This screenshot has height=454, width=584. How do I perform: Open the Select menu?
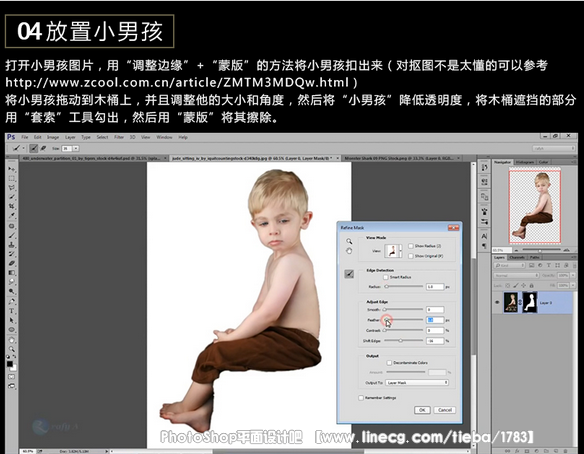click(102, 137)
